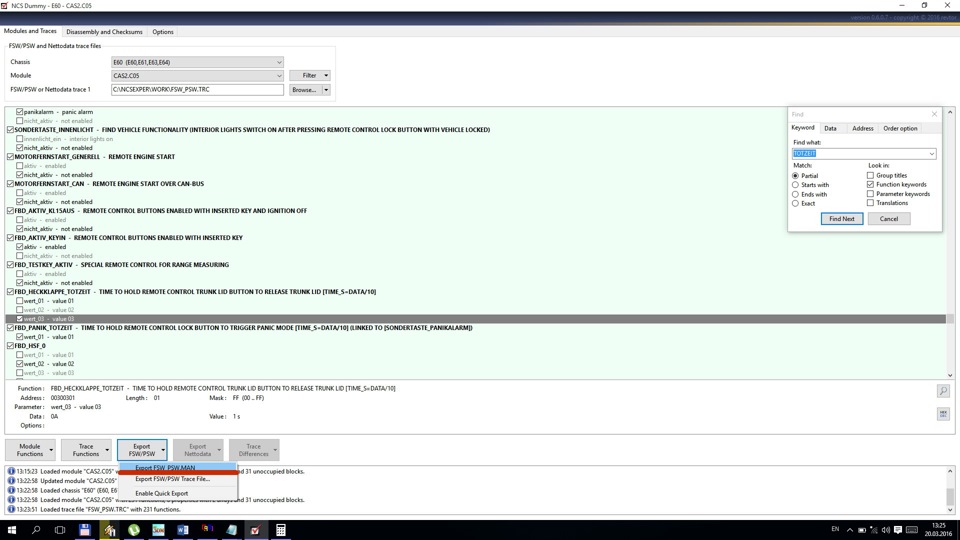Click info icon of 13:23:51 log entry
Image resolution: width=960 pixels, height=540 pixels.
[x=11, y=509]
